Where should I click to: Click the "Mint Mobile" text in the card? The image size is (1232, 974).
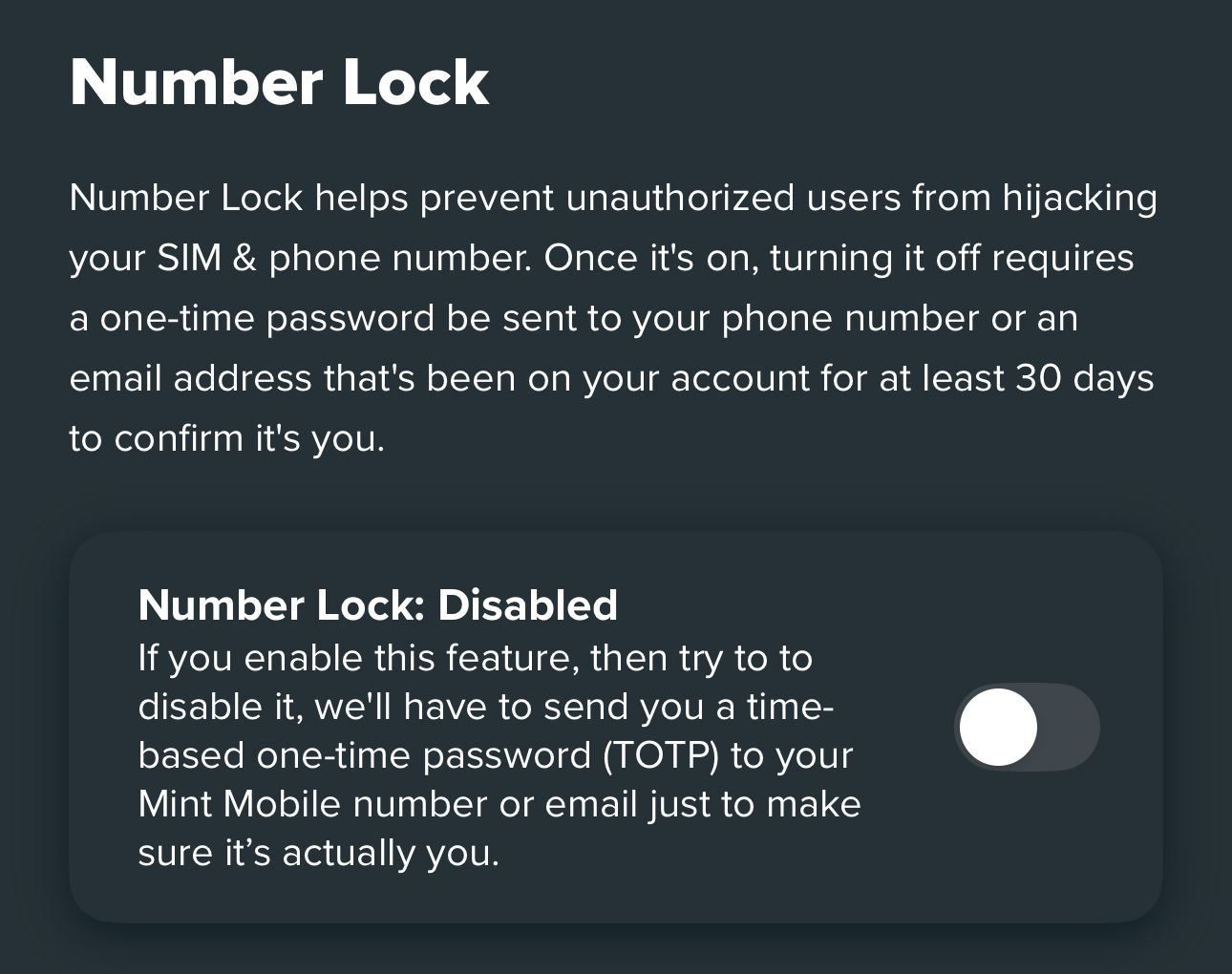[x=240, y=803]
